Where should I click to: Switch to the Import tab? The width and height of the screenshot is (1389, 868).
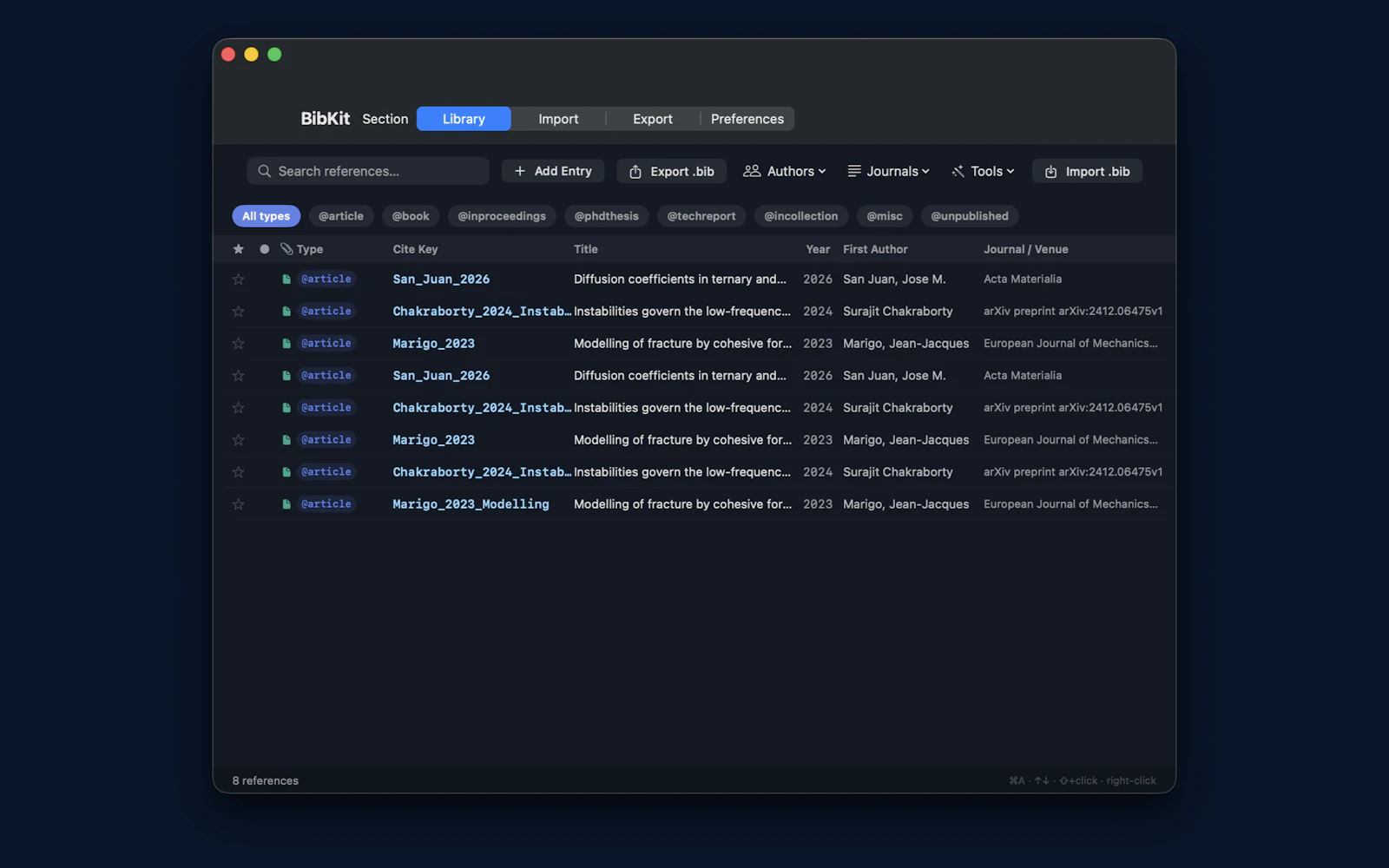coord(558,119)
